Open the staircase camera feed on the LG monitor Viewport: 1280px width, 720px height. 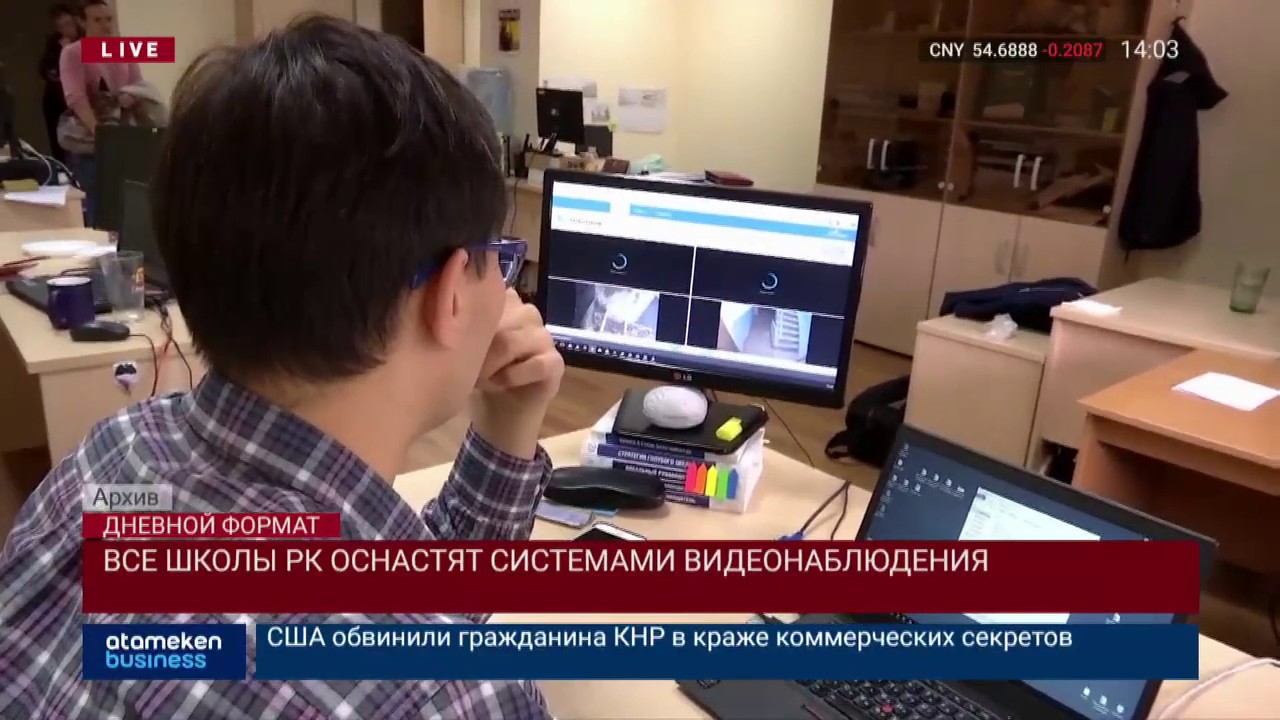pyautogui.click(x=766, y=334)
